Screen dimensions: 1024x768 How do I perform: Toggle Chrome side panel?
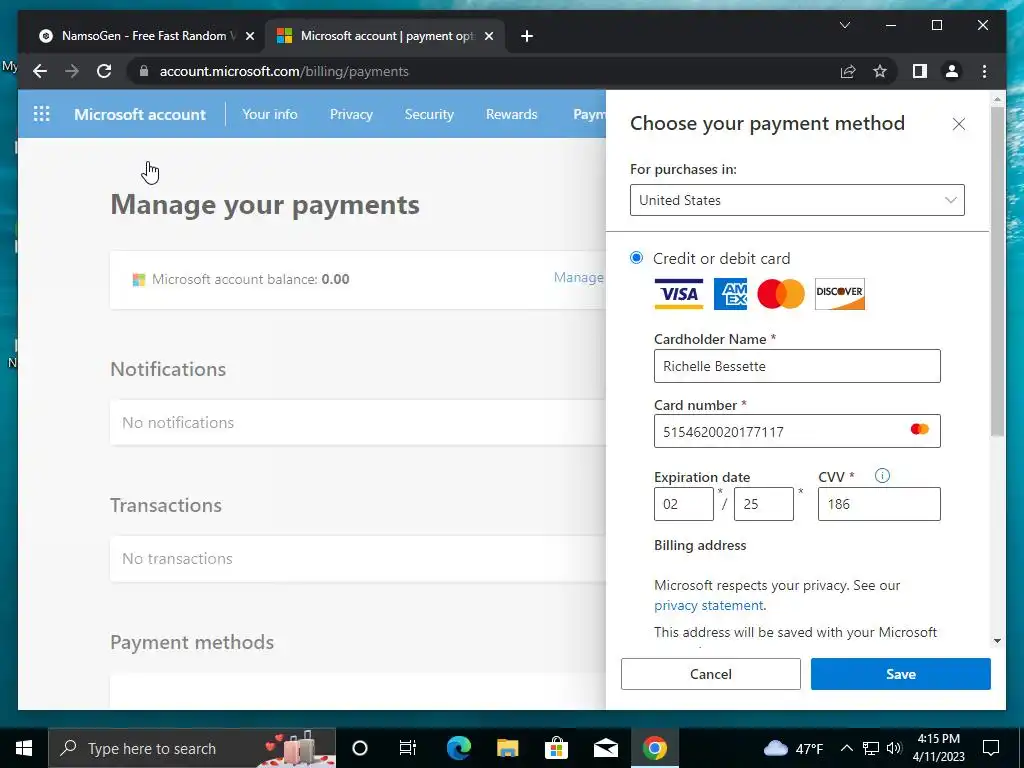pos(920,71)
